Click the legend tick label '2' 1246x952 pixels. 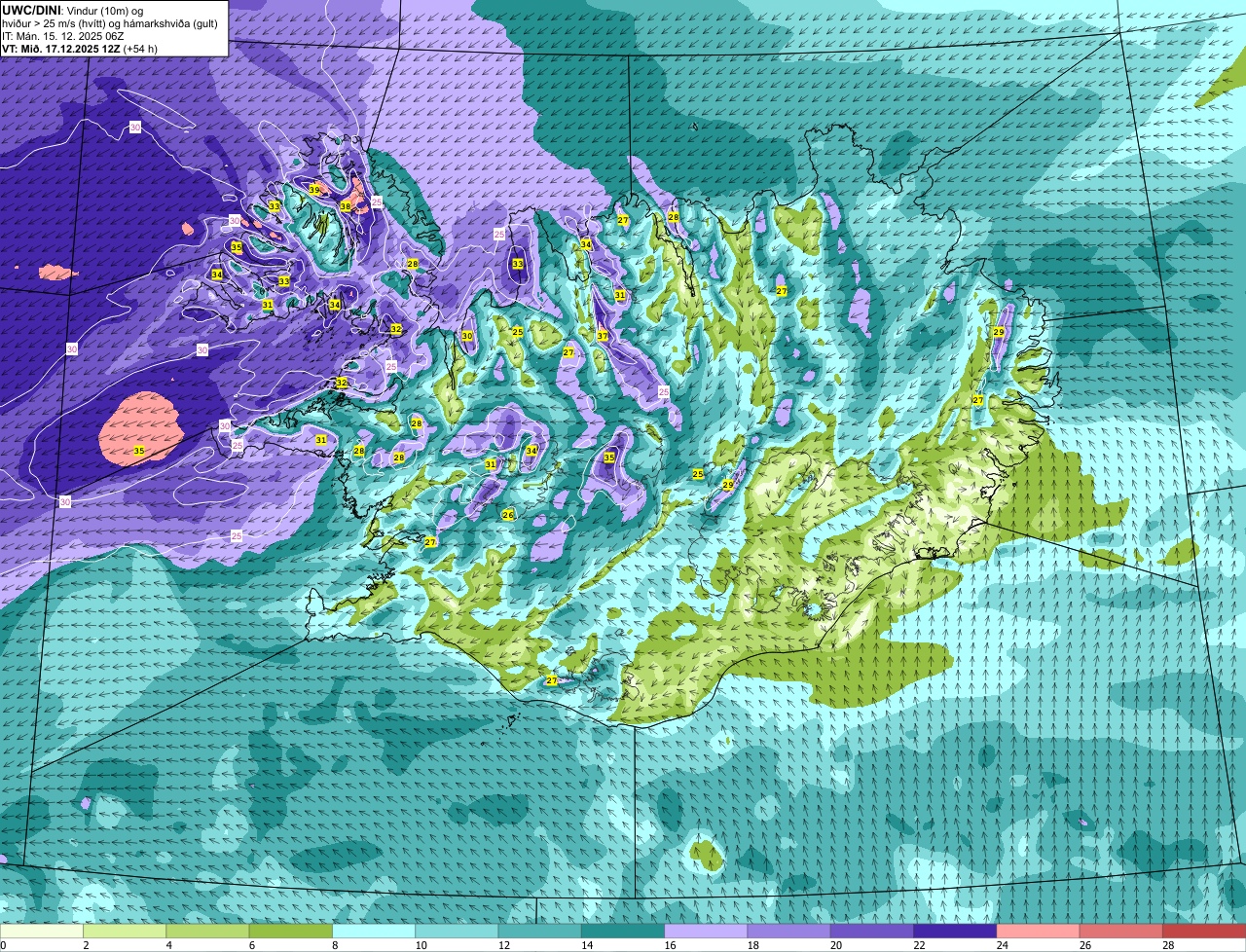(x=86, y=945)
